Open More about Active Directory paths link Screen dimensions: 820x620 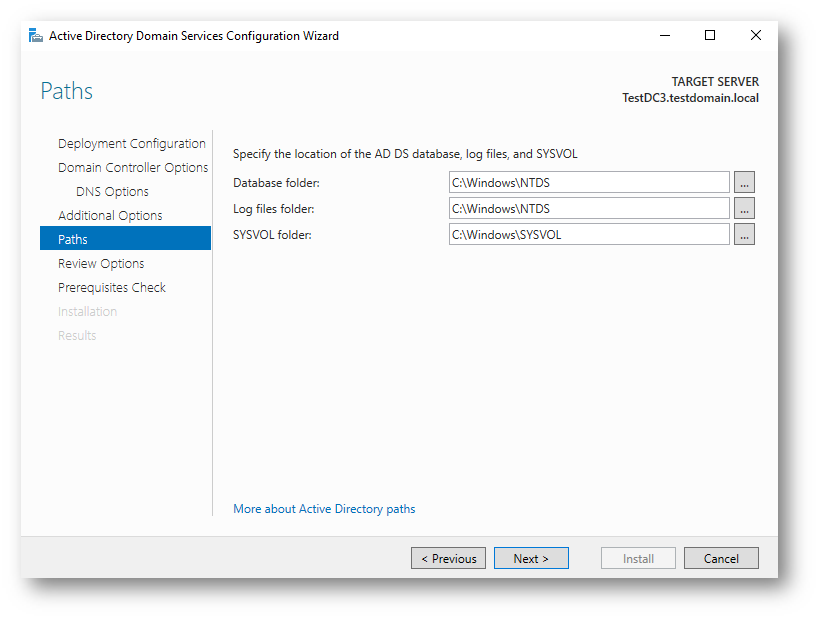324,509
